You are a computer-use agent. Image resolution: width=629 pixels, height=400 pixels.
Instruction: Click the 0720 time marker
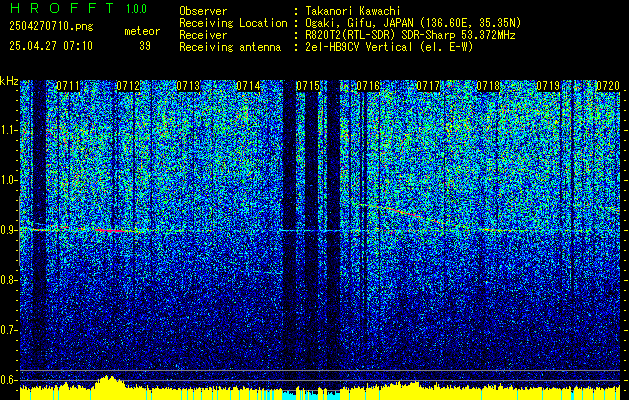click(608, 86)
